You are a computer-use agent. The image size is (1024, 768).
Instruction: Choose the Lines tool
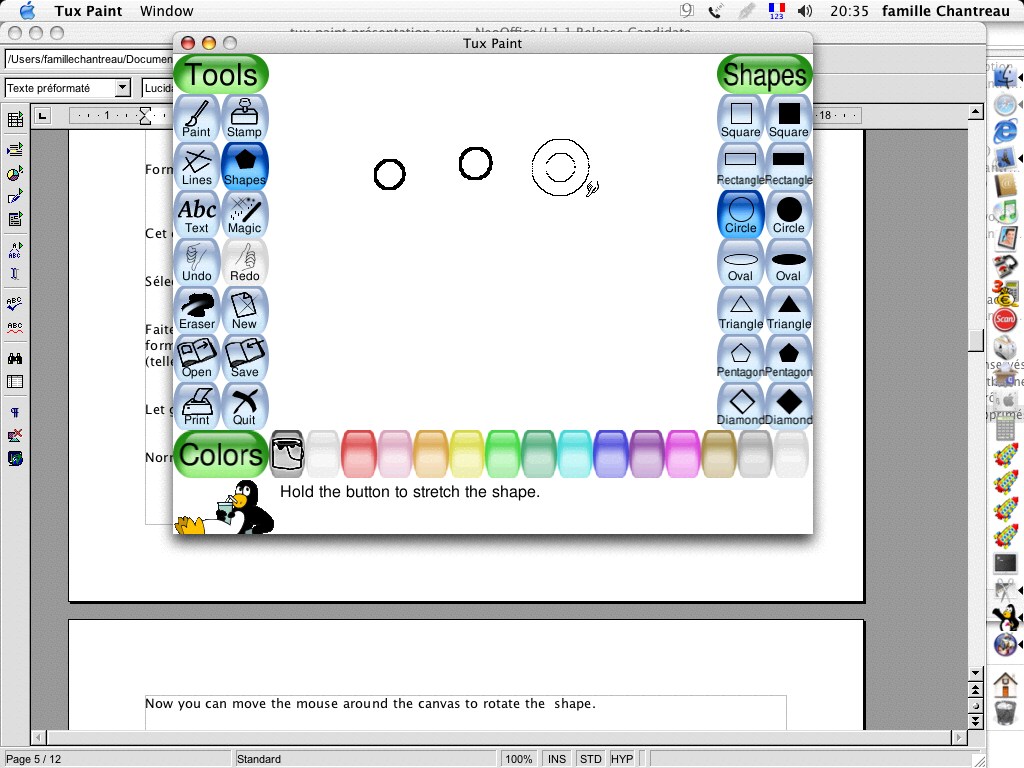(x=197, y=166)
